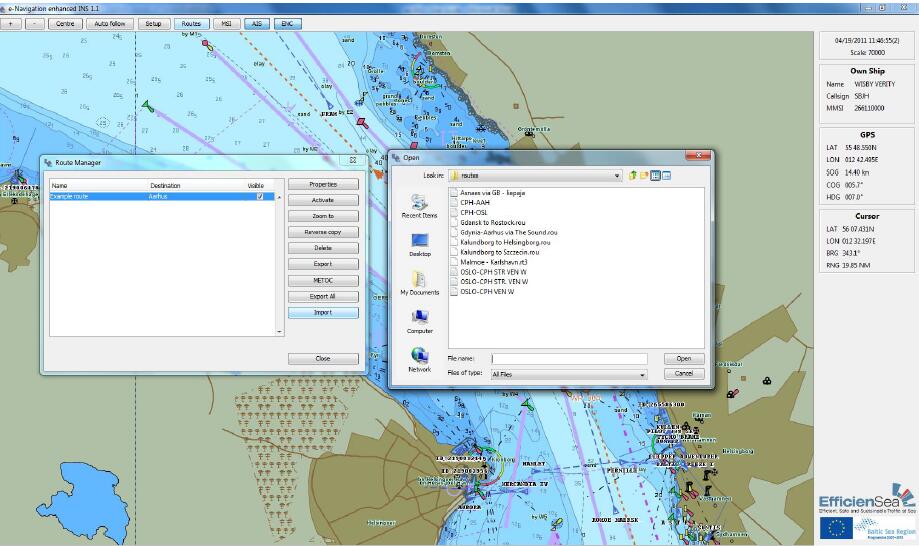Click Cancel in the Open dialog

pos(684,374)
